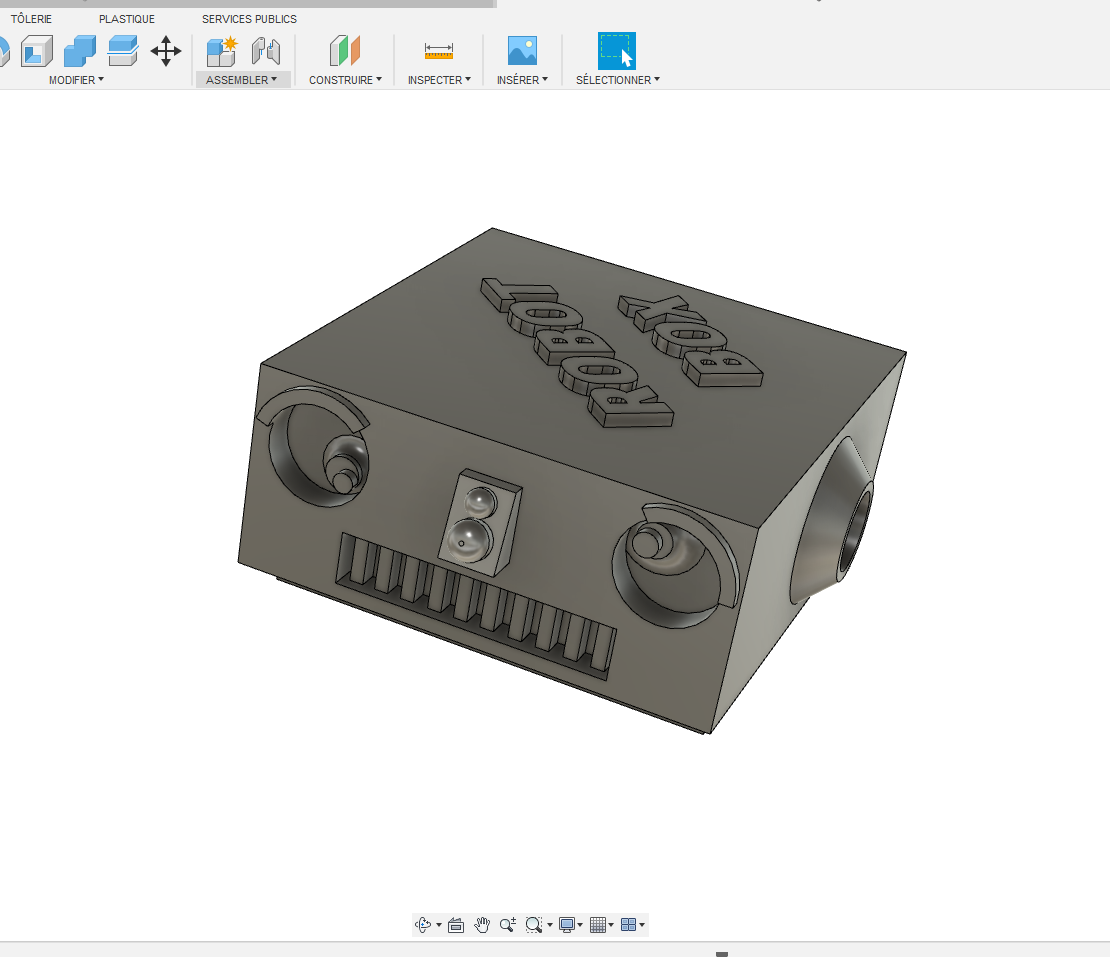Activate the Zoom plus/minus tool
The width and height of the screenshot is (1110, 957).
click(508, 924)
